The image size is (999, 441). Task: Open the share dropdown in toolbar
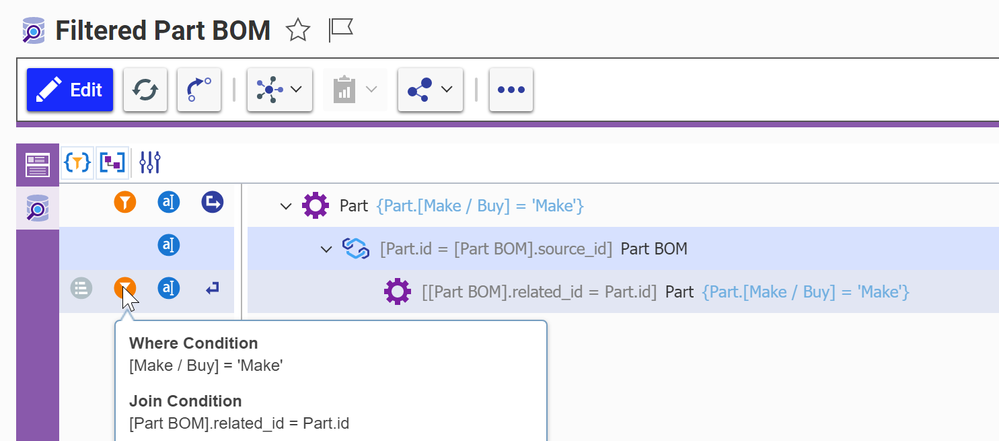[430, 90]
